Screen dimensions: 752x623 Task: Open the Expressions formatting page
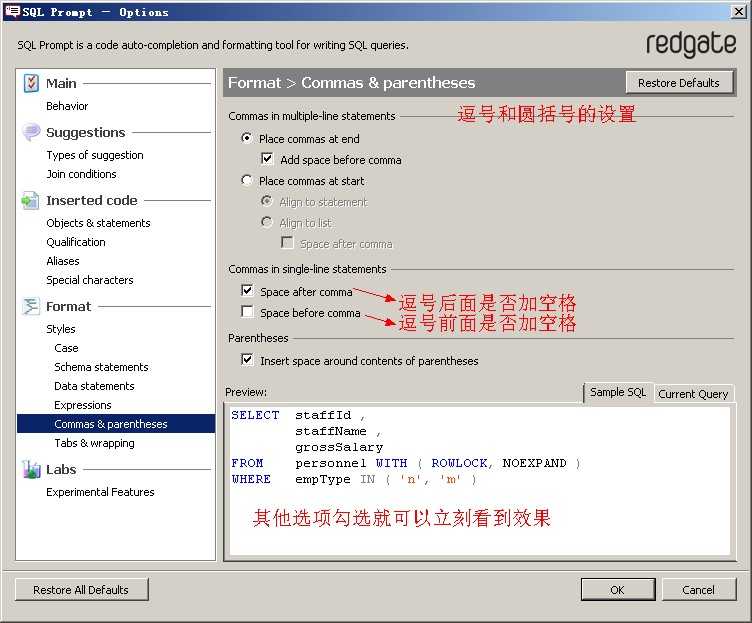(x=82, y=405)
